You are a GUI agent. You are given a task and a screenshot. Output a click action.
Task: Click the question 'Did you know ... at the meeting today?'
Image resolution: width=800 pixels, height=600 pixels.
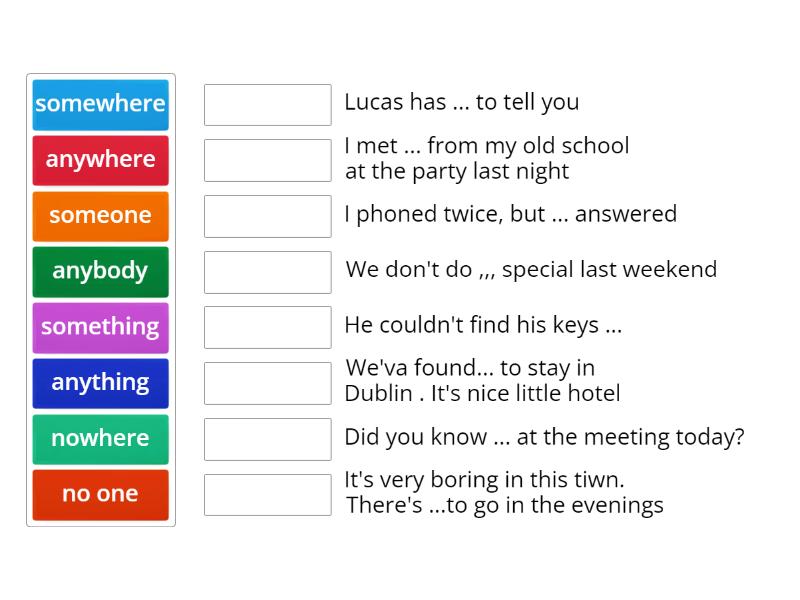(x=544, y=437)
